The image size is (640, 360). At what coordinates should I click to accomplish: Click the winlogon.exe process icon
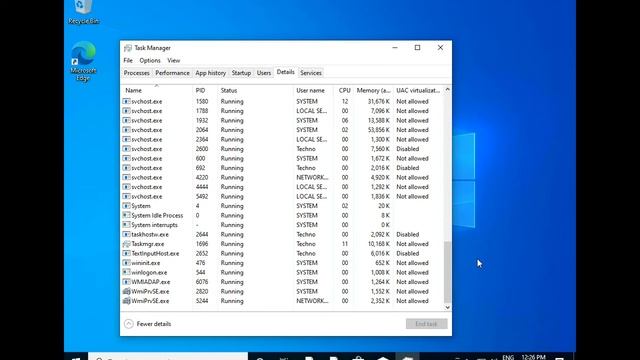127,272
